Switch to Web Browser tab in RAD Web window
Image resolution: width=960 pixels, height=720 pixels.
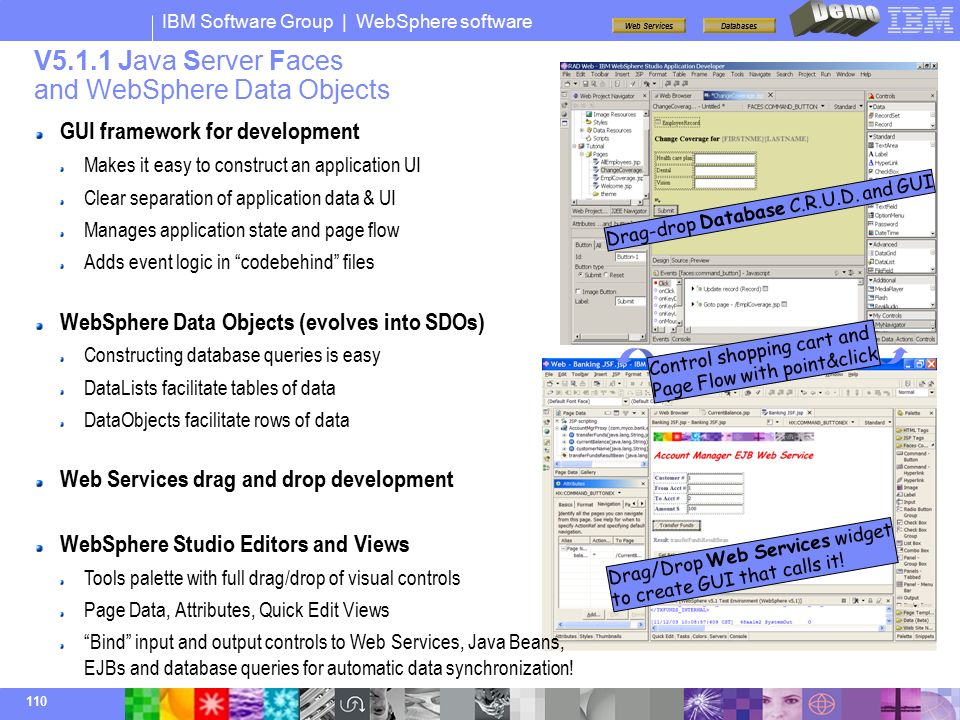pos(673,96)
